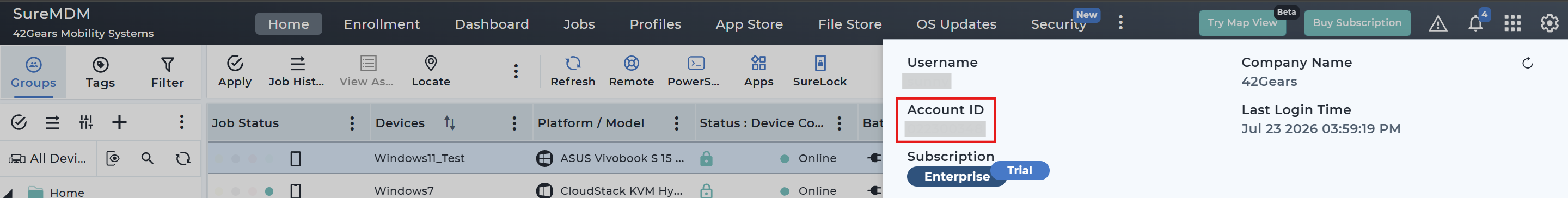
Task: Open group sliders settings icon
Action: (86, 122)
